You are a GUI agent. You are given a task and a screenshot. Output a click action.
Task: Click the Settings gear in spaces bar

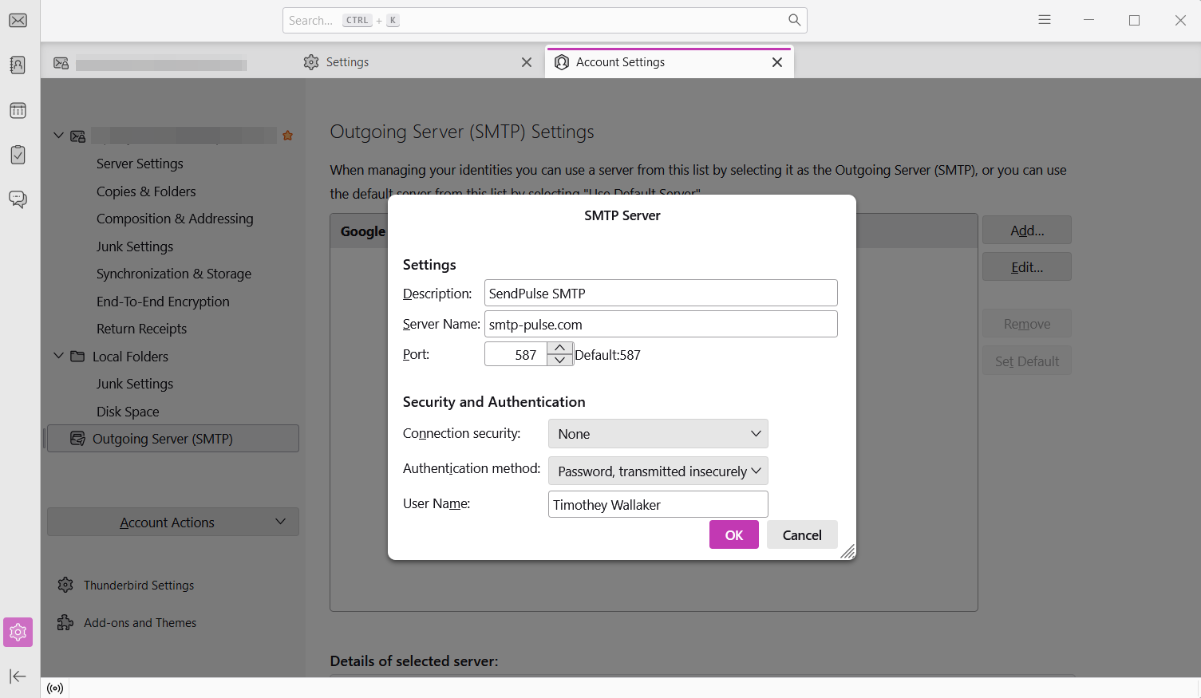[x=18, y=632]
